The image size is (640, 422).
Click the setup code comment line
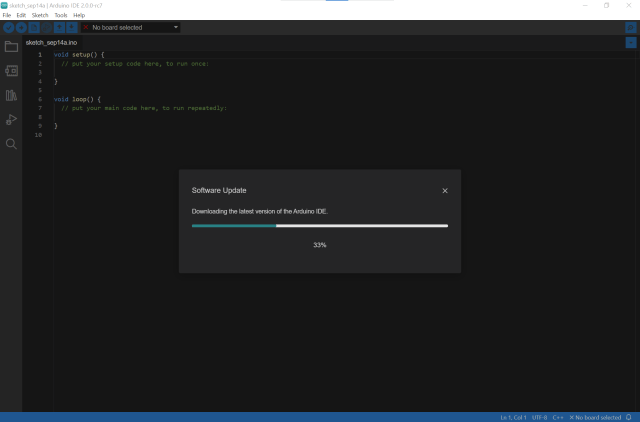pos(135,64)
